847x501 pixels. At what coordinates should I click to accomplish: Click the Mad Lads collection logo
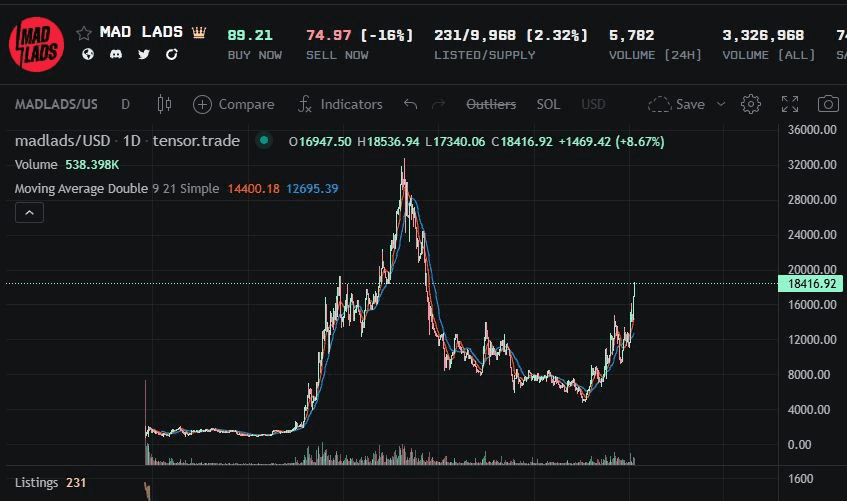point(36,44)
